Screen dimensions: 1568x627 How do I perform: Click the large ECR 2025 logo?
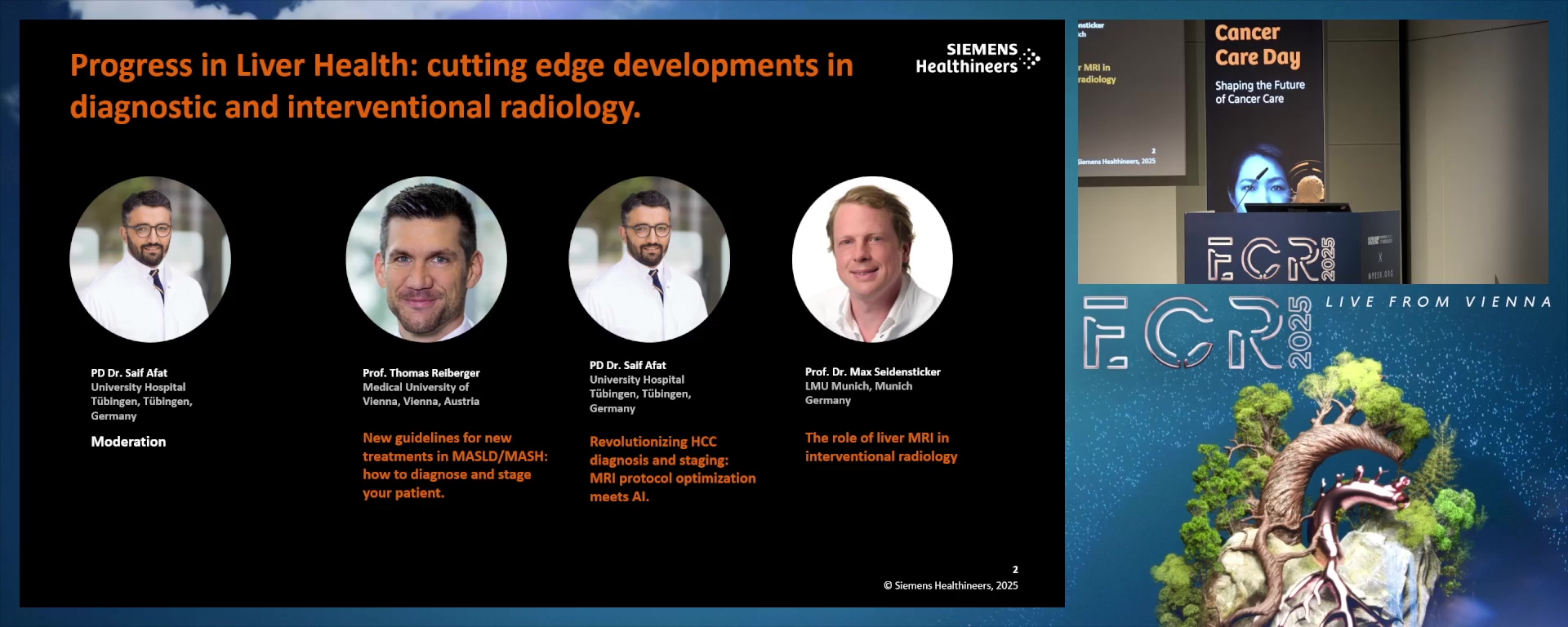tap(1198, 333)
